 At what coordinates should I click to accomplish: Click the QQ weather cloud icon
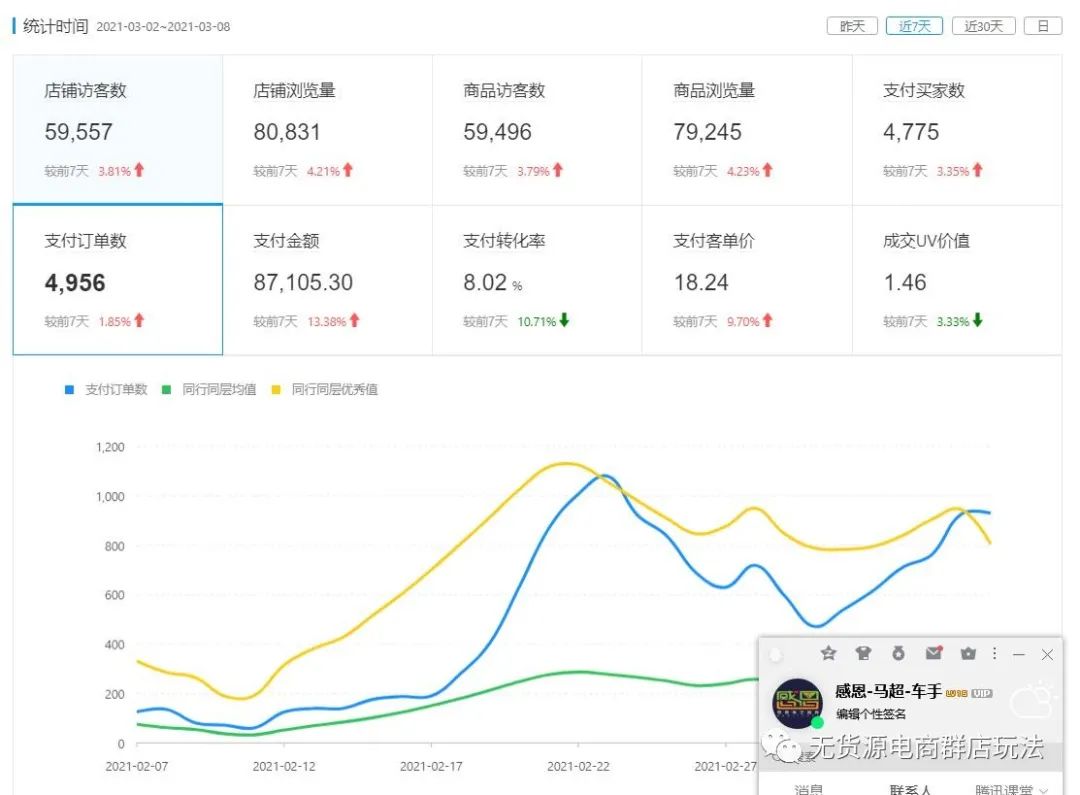[1033, 701]
